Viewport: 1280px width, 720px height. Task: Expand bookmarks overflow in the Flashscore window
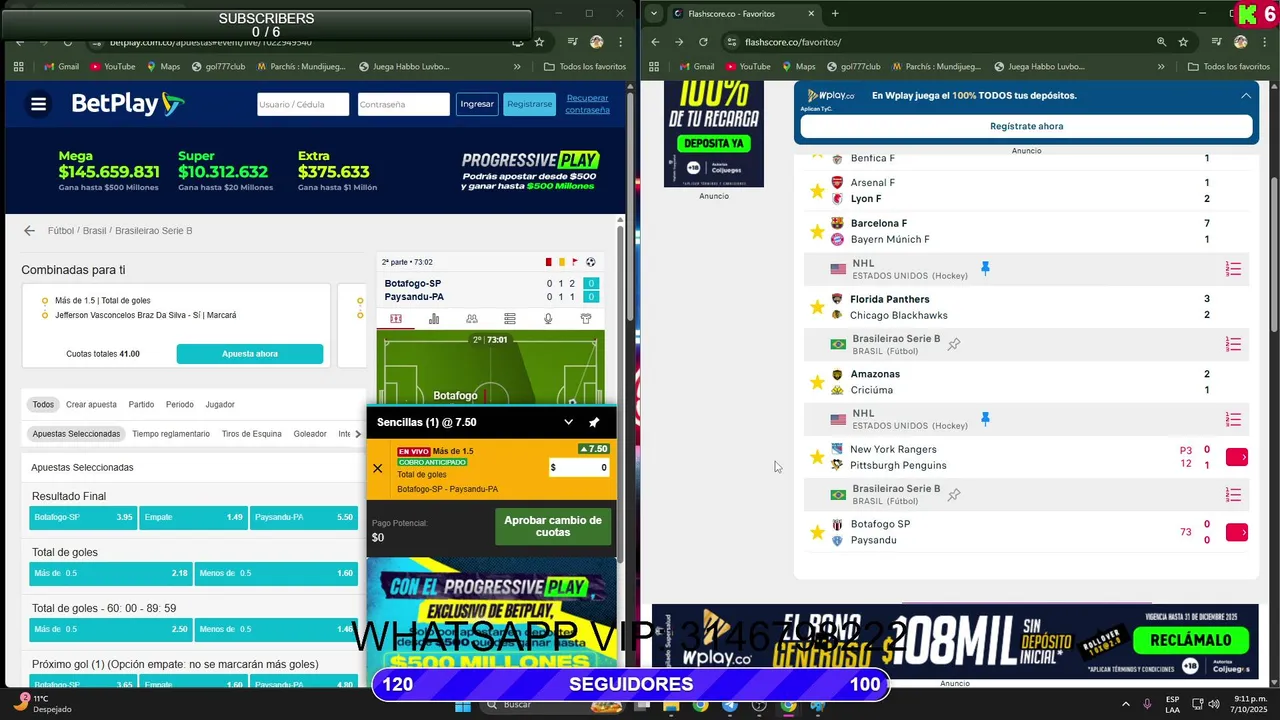click(1161, 67)
